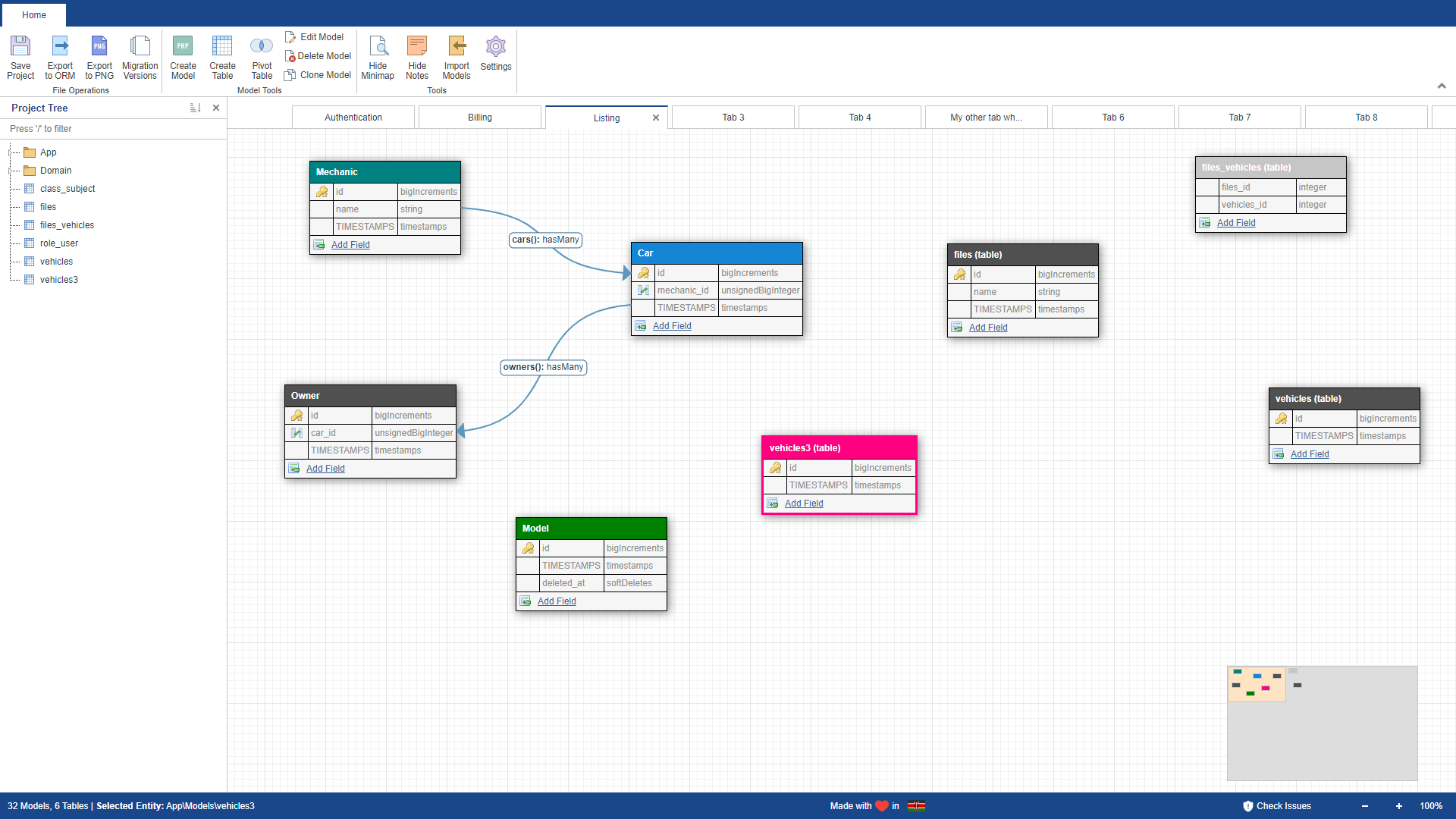Image resolution: width=1456 pixels, height=819 pixels.
Task: Toggle Hide Minimap
Action: pyautogui.click(x=378, y=57)
